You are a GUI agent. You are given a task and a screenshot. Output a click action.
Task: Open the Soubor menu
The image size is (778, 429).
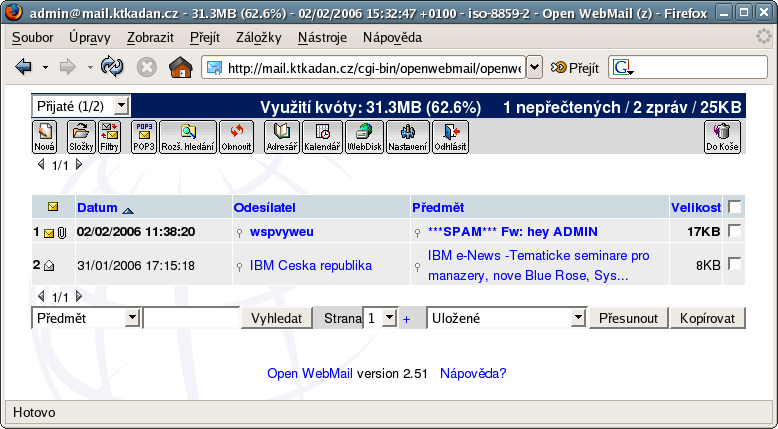pos(33,37)
